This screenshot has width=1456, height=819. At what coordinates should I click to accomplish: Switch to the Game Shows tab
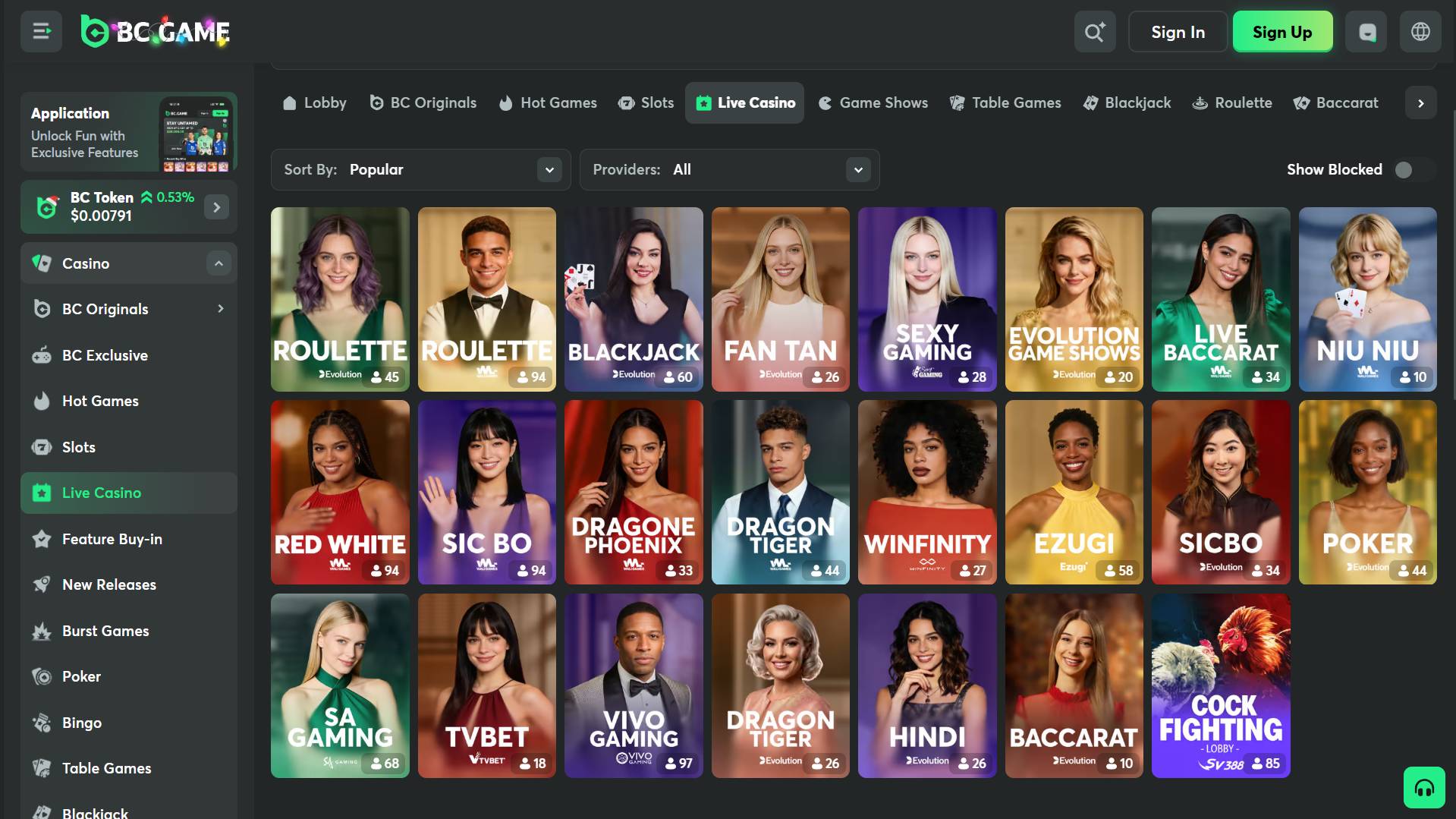(x=873, y=102)
